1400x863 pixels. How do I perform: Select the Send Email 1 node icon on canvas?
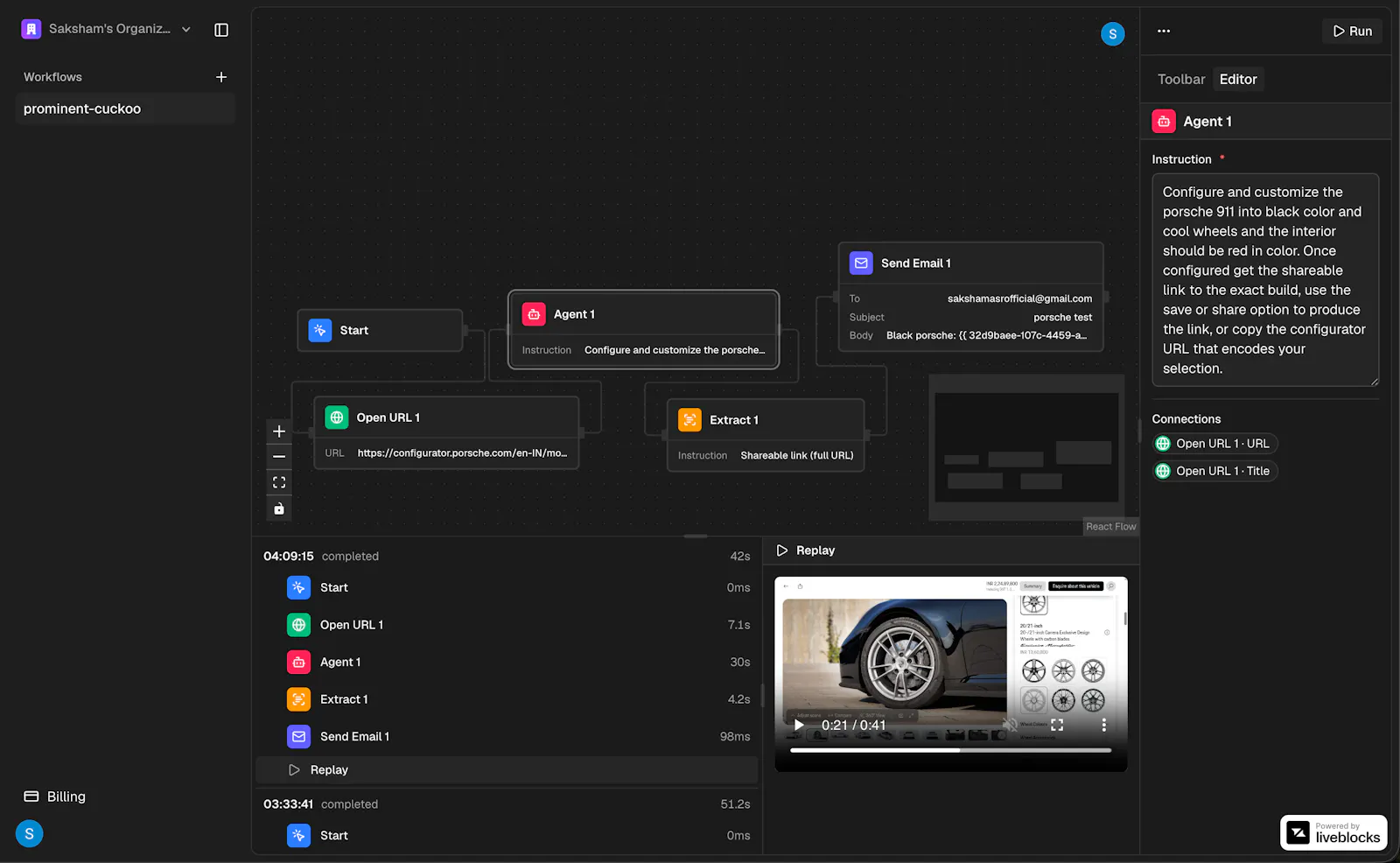tap(861, 263)
